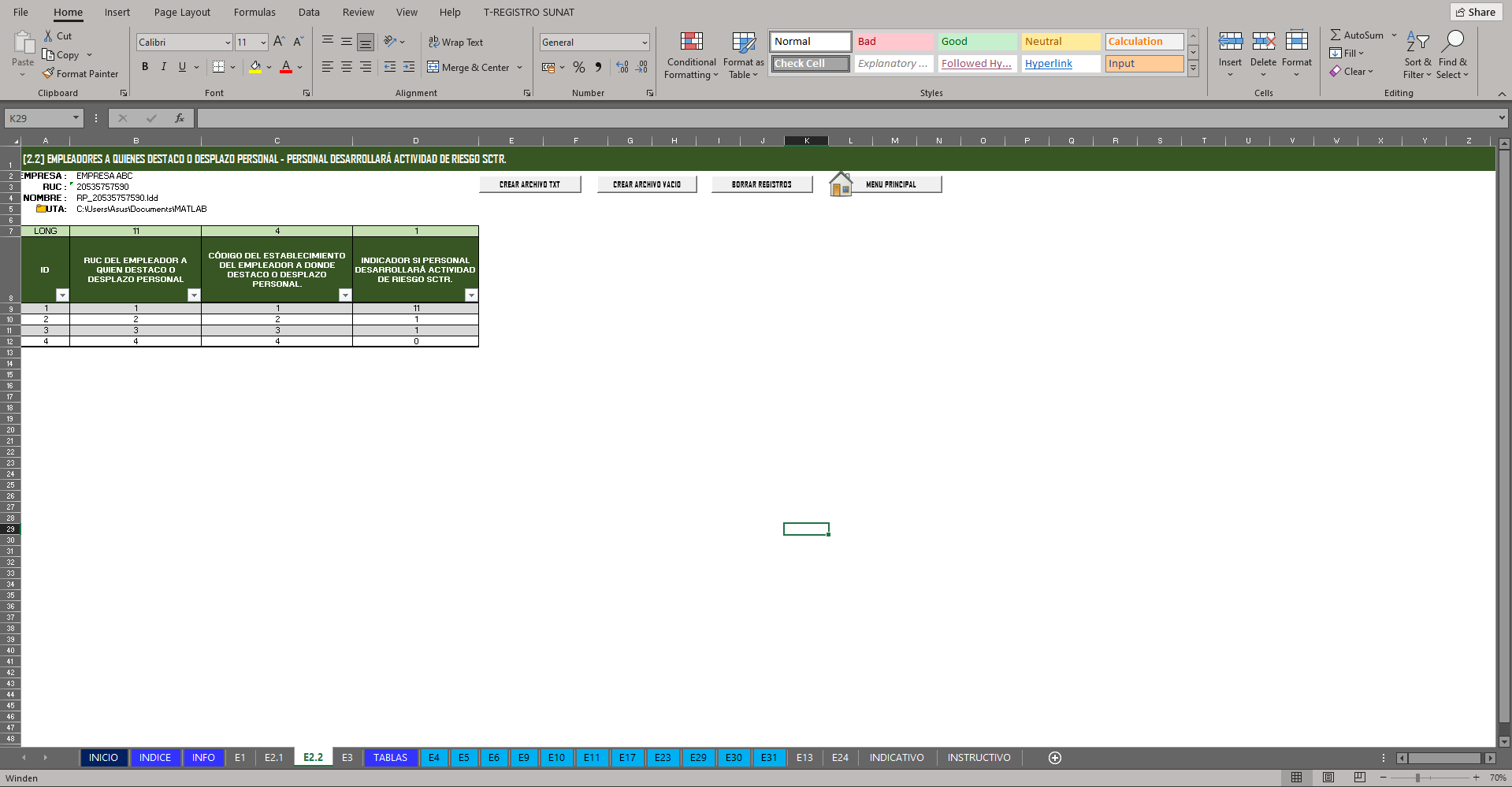
Task: Align text to top
Action: point(328,41)
